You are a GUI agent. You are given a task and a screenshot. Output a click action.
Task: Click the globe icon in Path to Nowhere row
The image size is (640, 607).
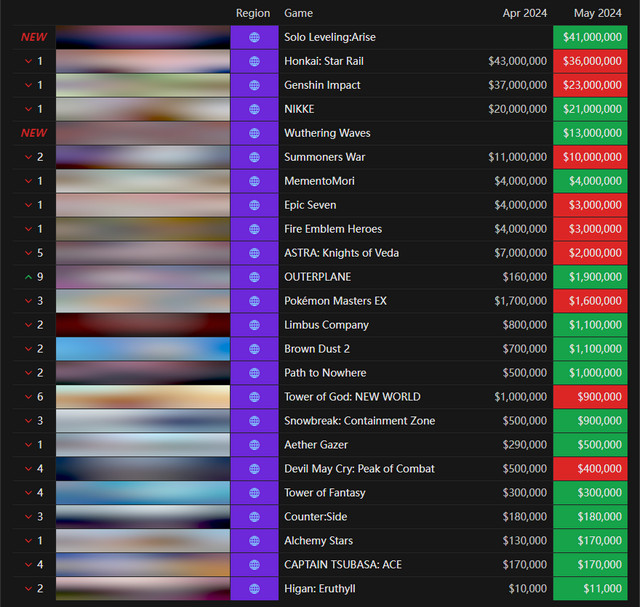click(254, 373)
